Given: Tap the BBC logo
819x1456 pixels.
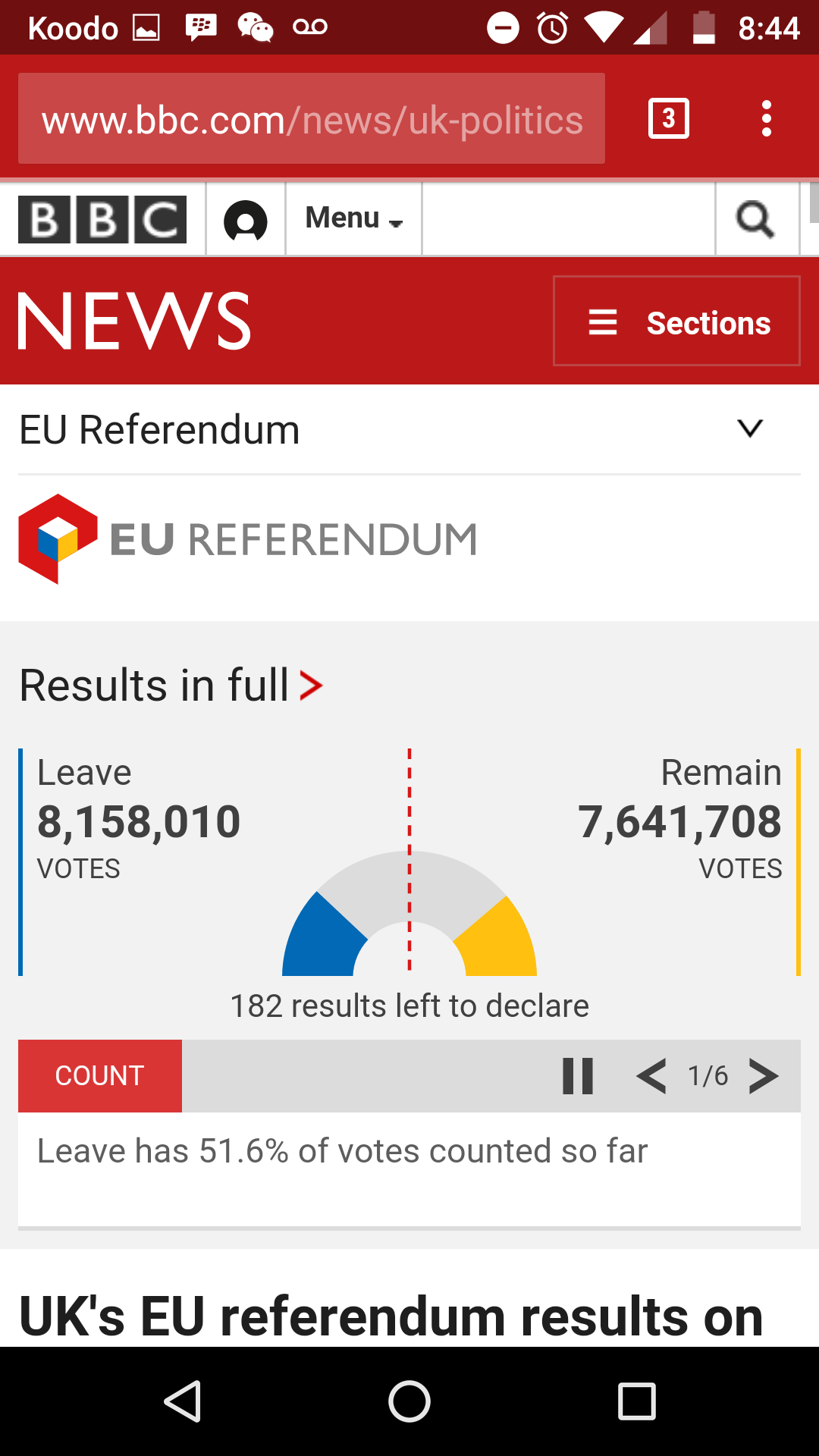Looking at the screenshot, I should [x=102, y=220].
